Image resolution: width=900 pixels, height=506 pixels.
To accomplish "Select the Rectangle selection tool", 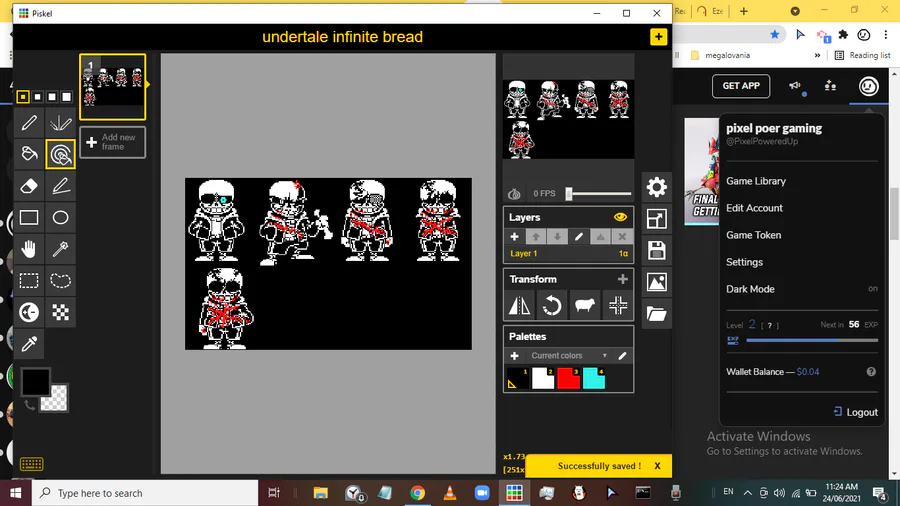I will 29,281.
